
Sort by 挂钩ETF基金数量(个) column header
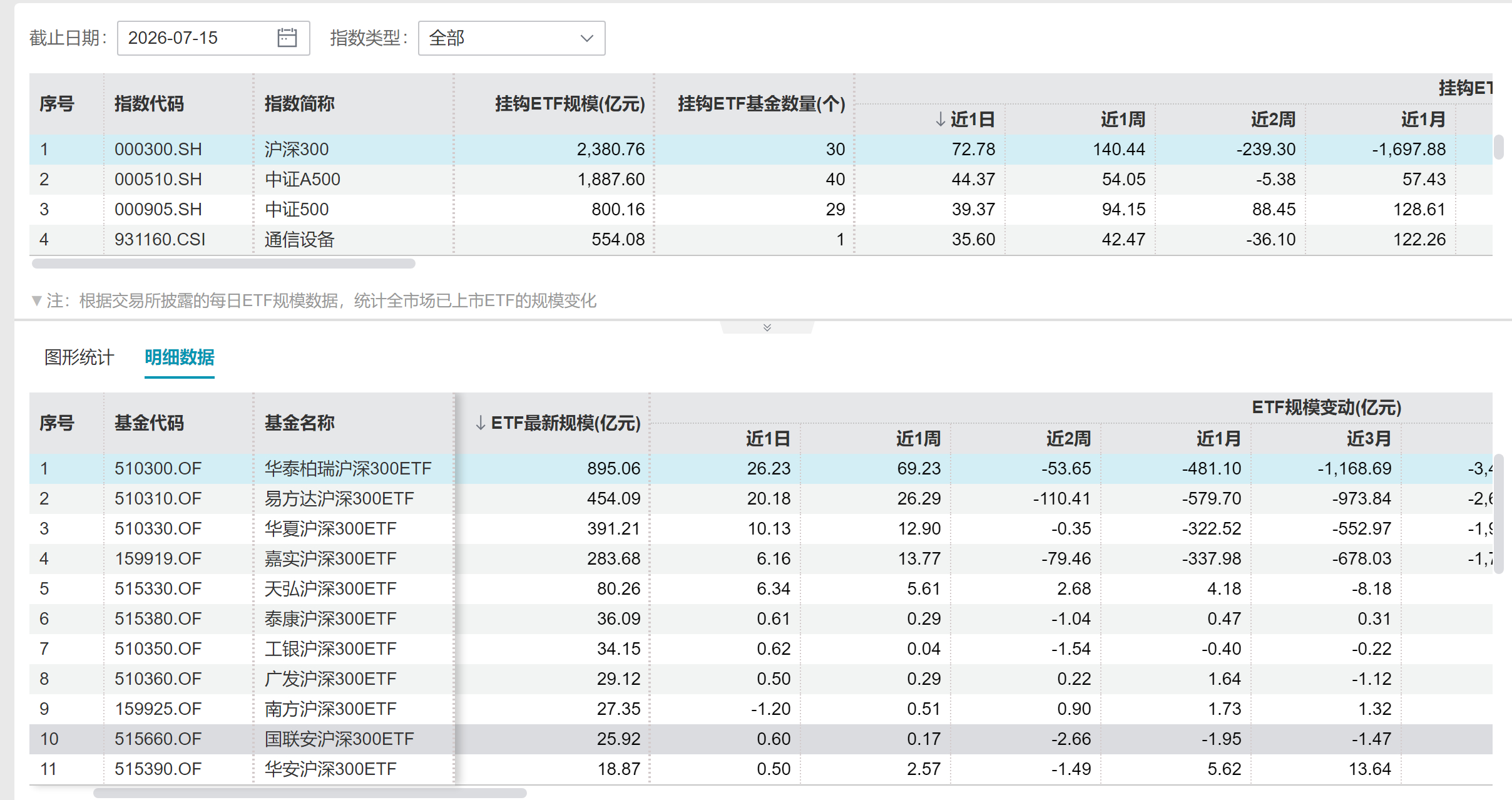tap(761, 104)
